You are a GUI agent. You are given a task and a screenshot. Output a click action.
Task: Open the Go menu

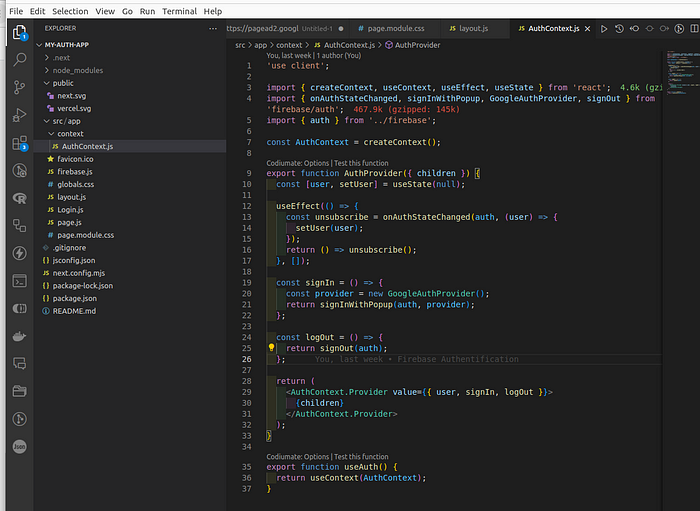[127, 11]
